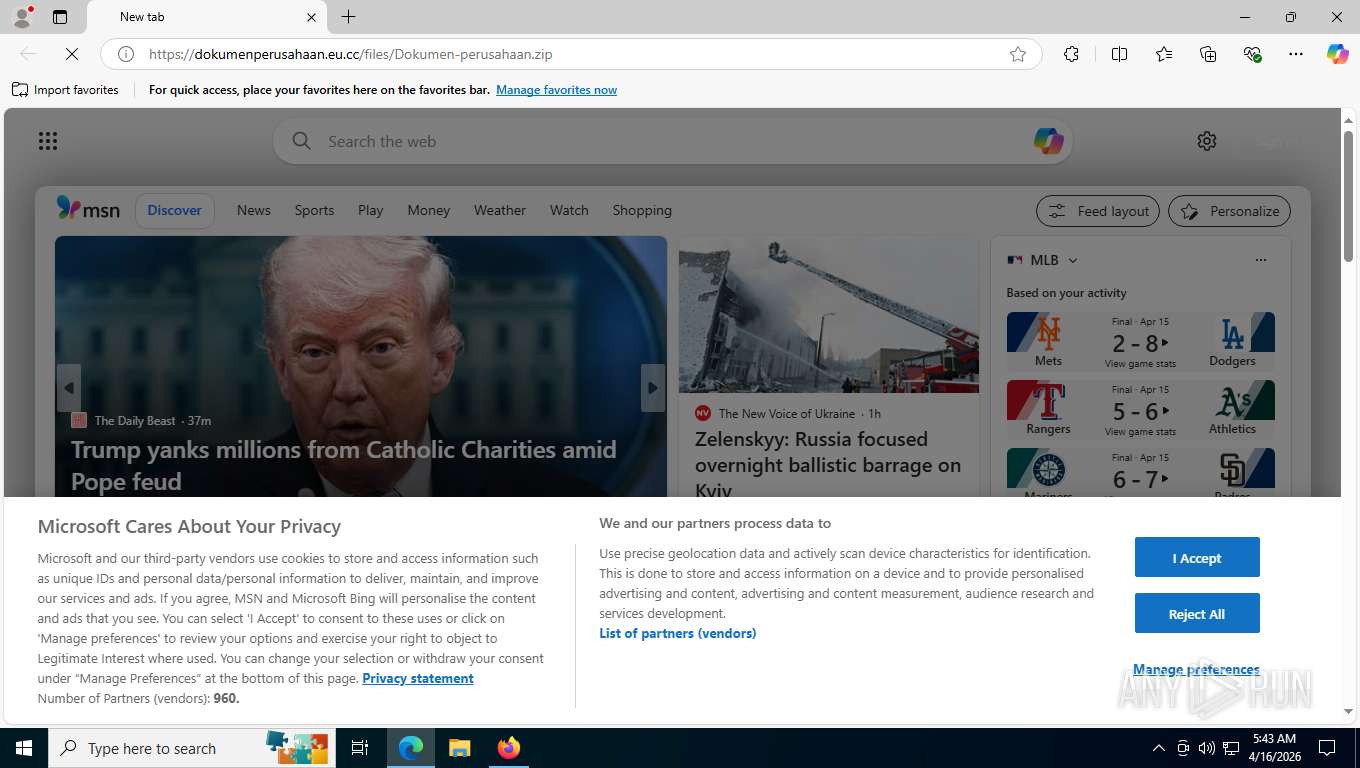This screenshot has width=1360, height=768.
Task: Open Task View on taskbar
Action: [361, 748]
